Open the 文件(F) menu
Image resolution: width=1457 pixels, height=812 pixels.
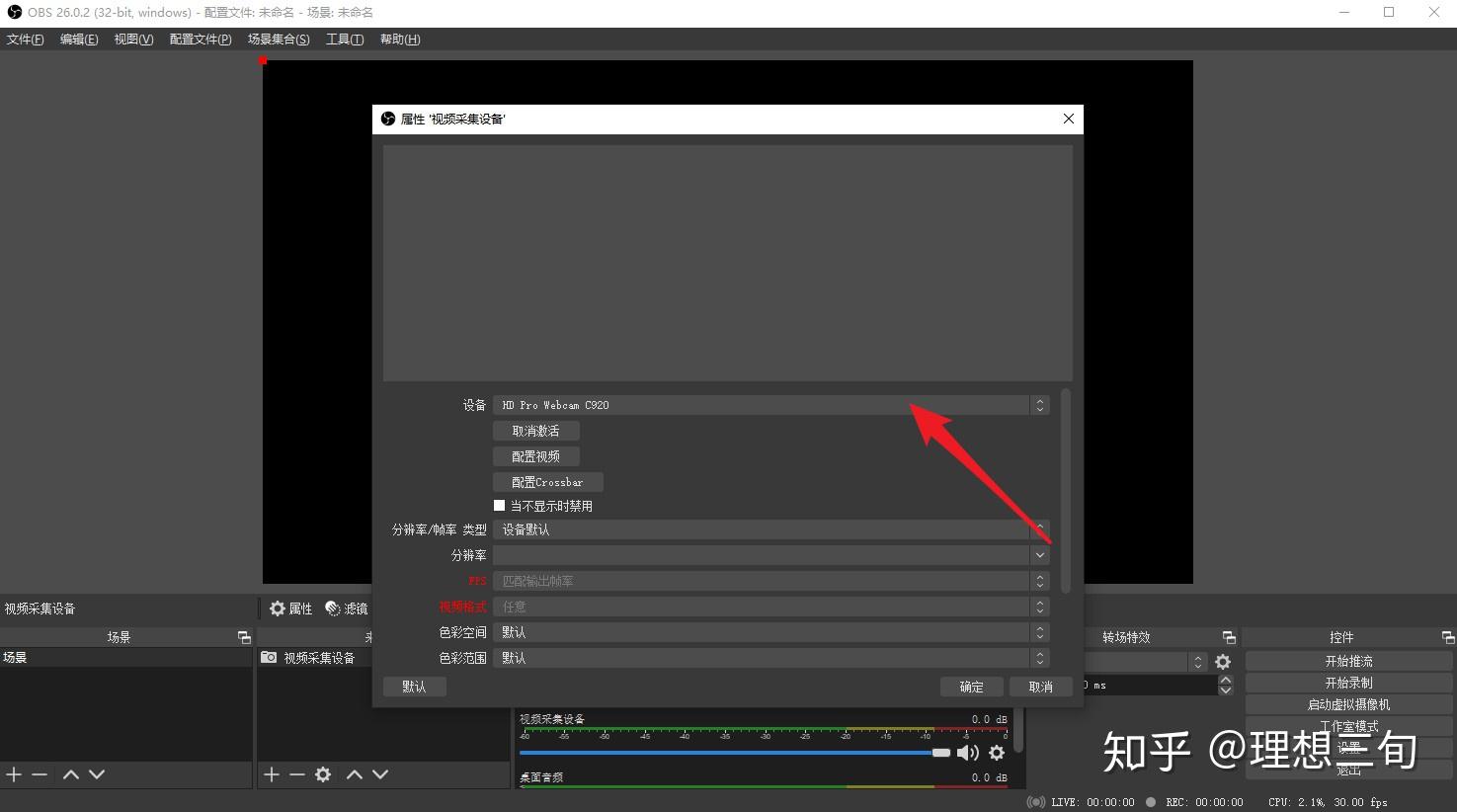coord(26,40)
